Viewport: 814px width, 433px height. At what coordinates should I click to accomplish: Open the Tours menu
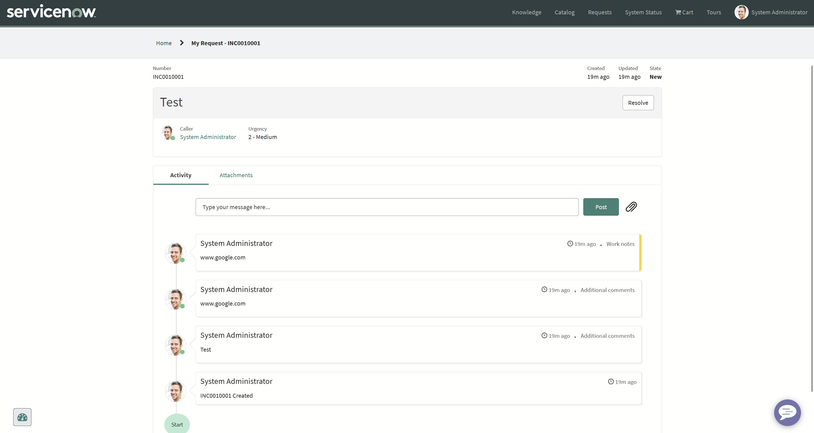coord(713,12)
